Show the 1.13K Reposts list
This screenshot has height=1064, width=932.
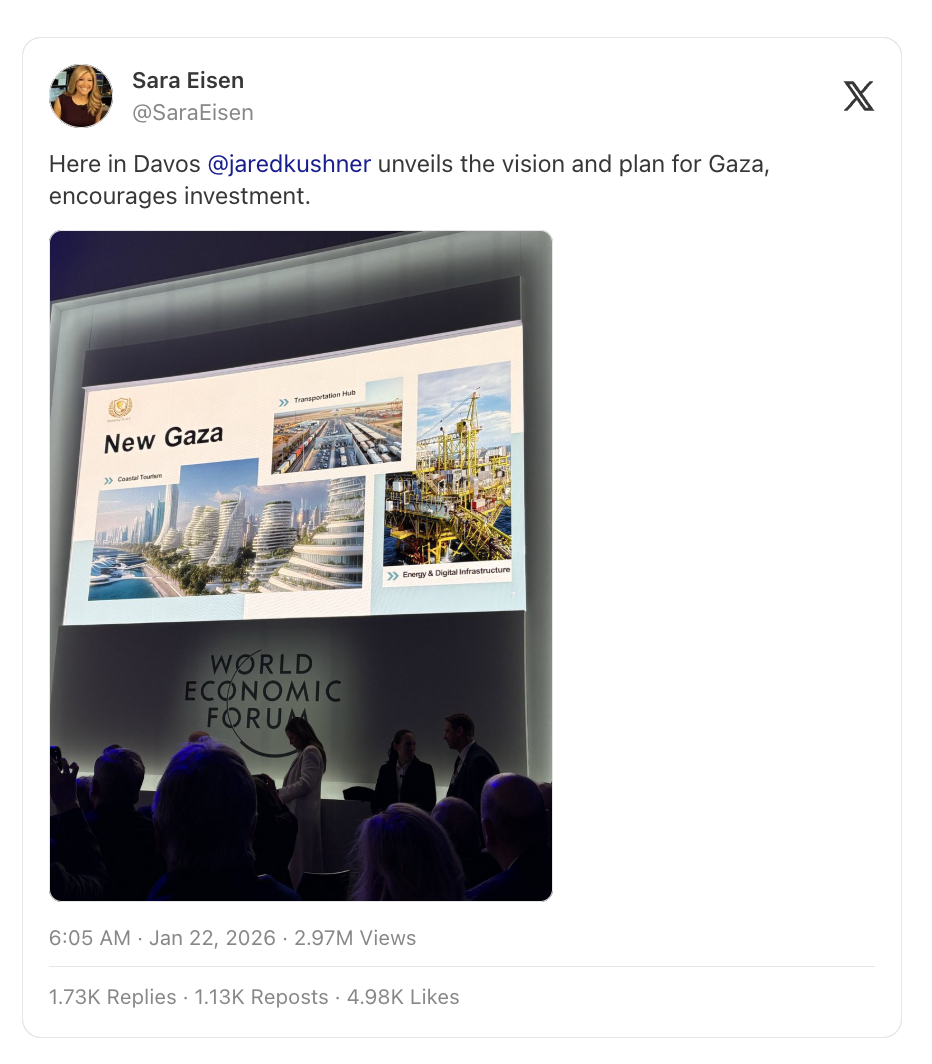point(261,997)
